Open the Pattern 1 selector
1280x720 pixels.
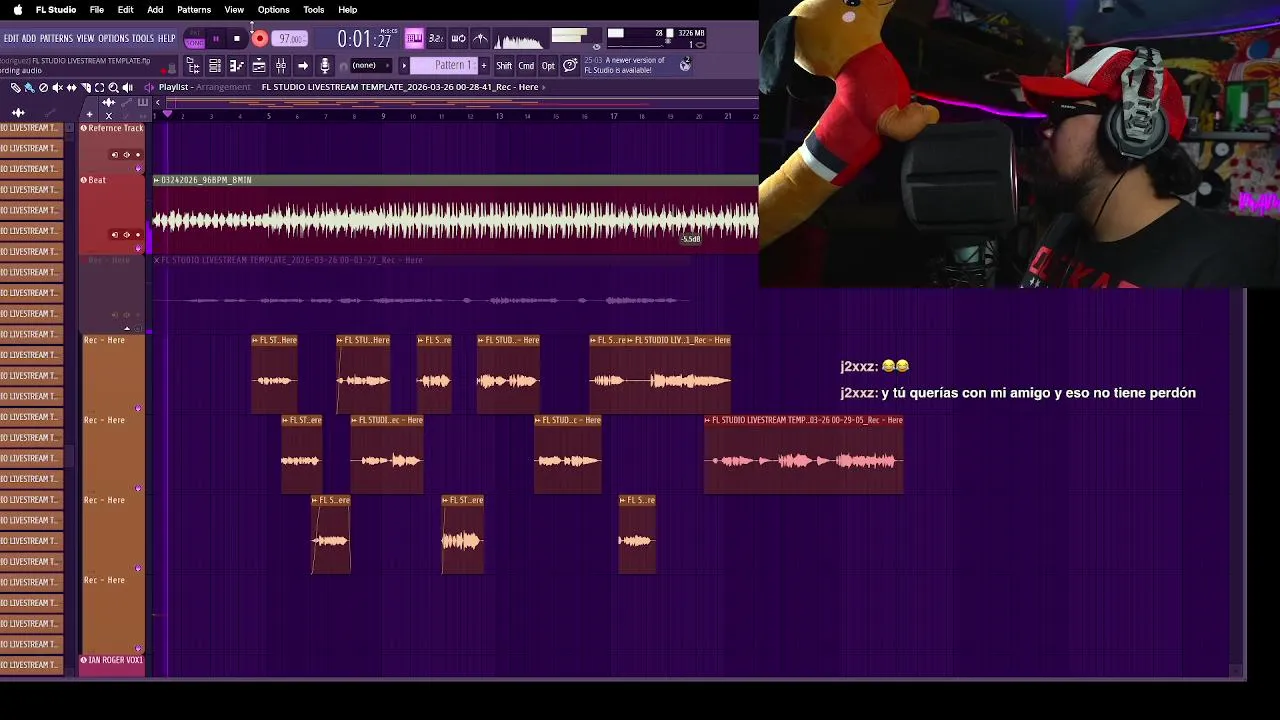pos(444,65)
